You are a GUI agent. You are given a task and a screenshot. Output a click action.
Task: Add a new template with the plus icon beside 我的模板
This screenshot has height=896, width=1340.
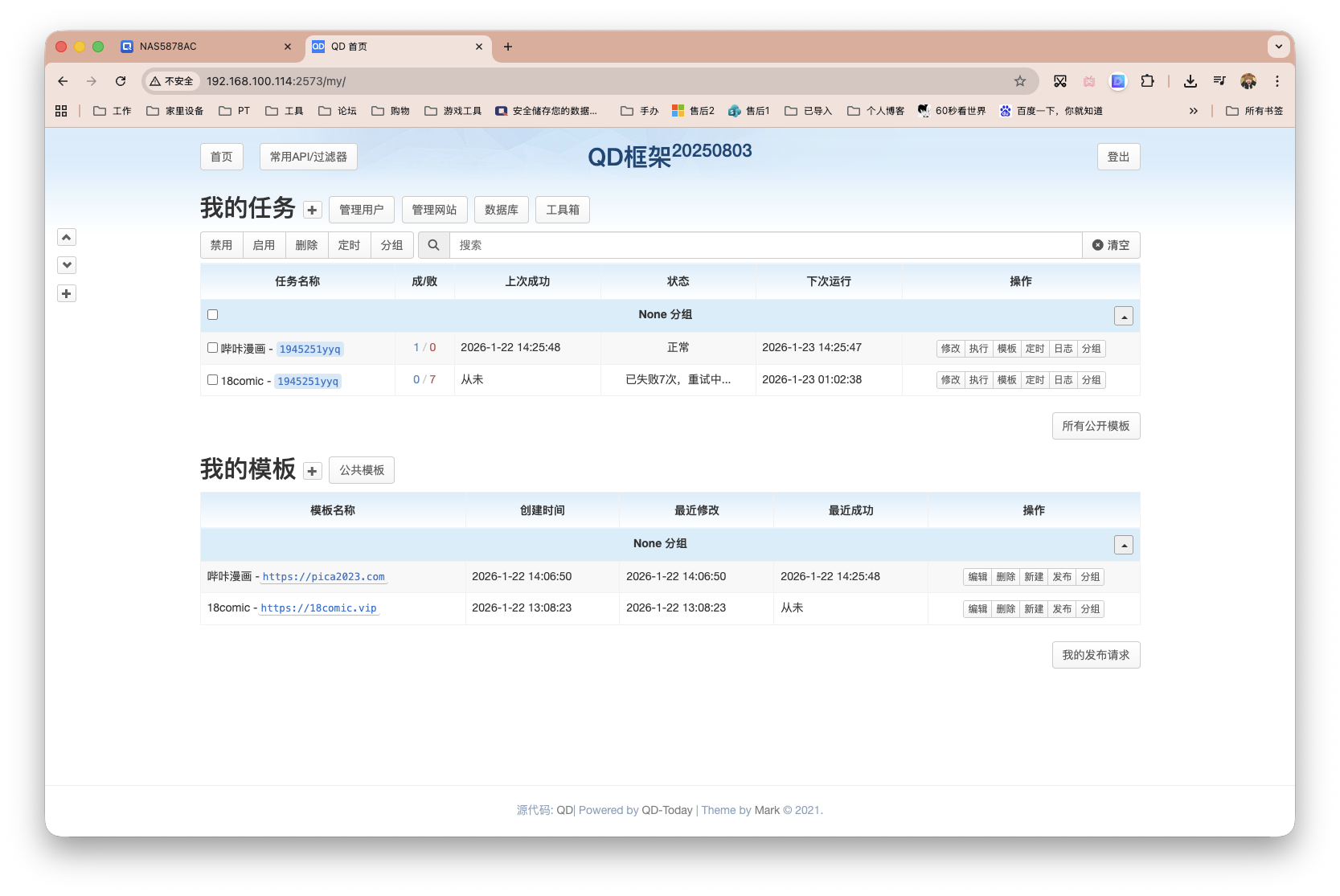click(x=312, y=470)
